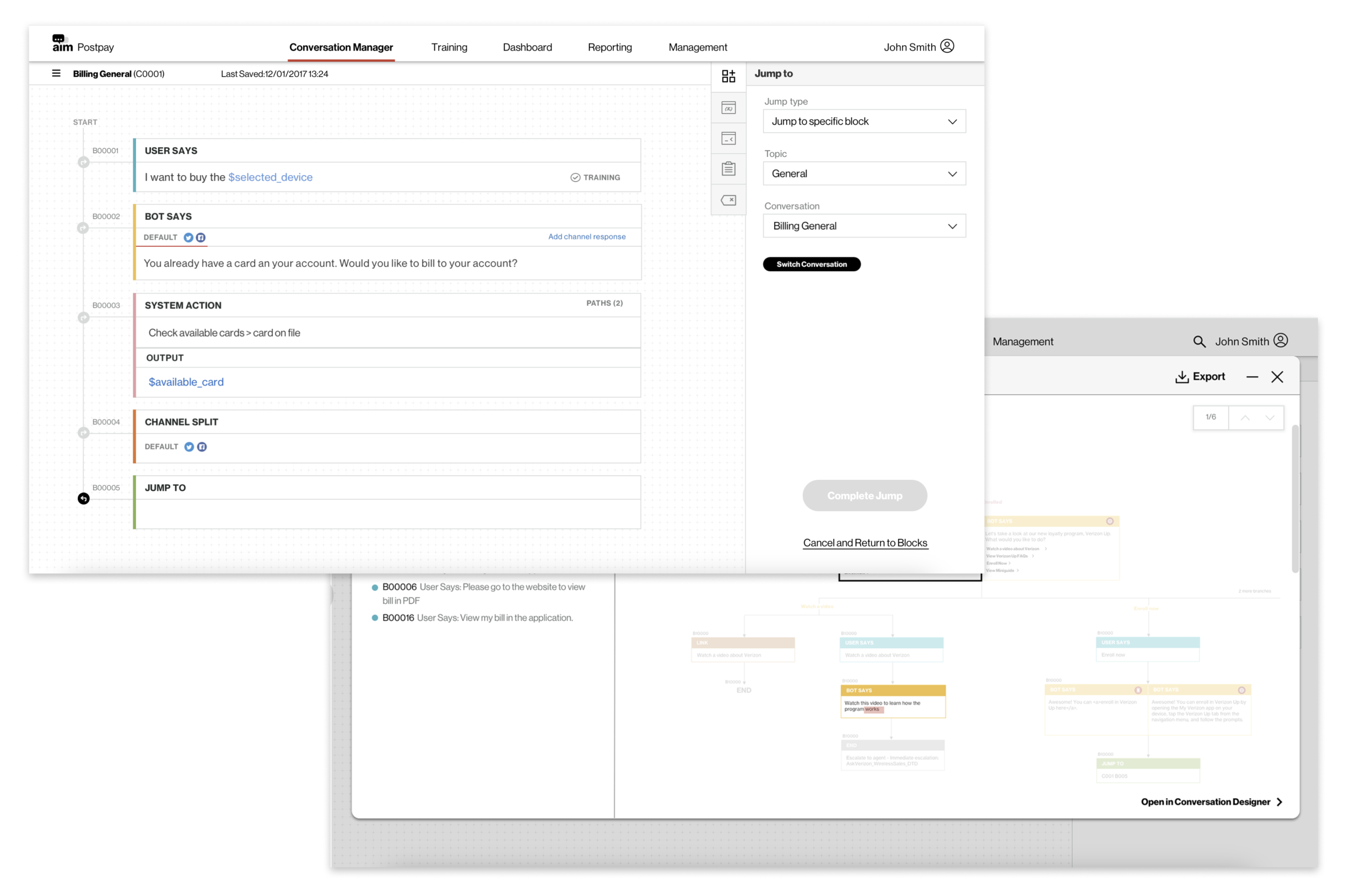Click the black jump node for B00005
The height and width of the screenshot is (888, 1372).
coord(84,499)
